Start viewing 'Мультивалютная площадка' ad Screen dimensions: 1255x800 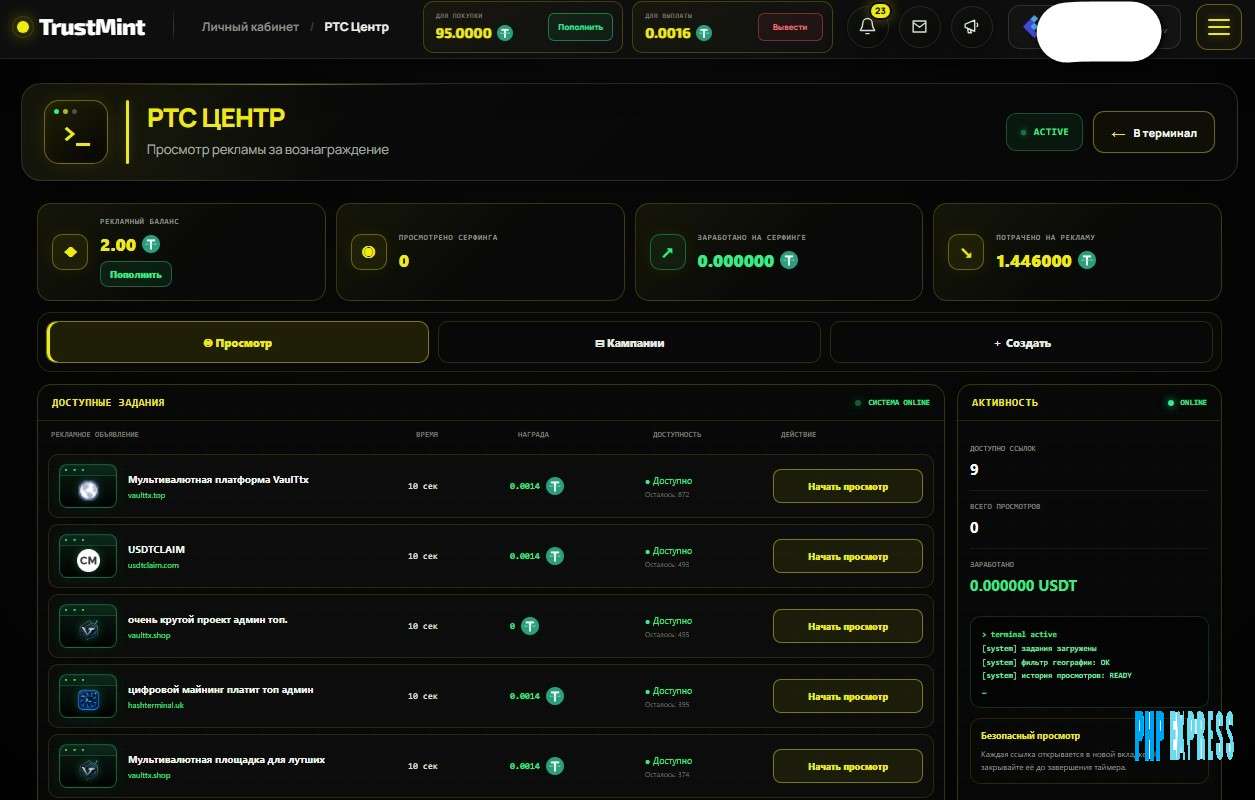[x=848, y=766]
